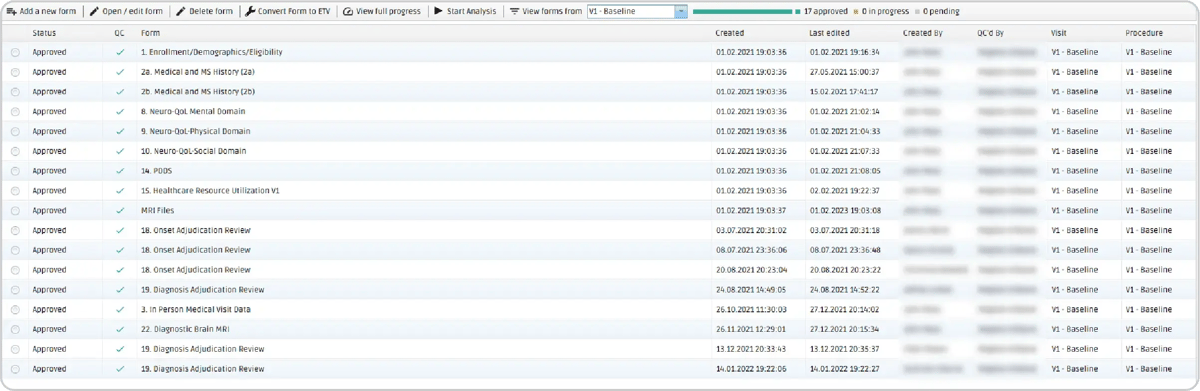The width and height of the screenshot is (1200, 391).
Task: Click form name 3. In Person Medical Visit Data
Action: pyautogui.click(x=196, y=310)
